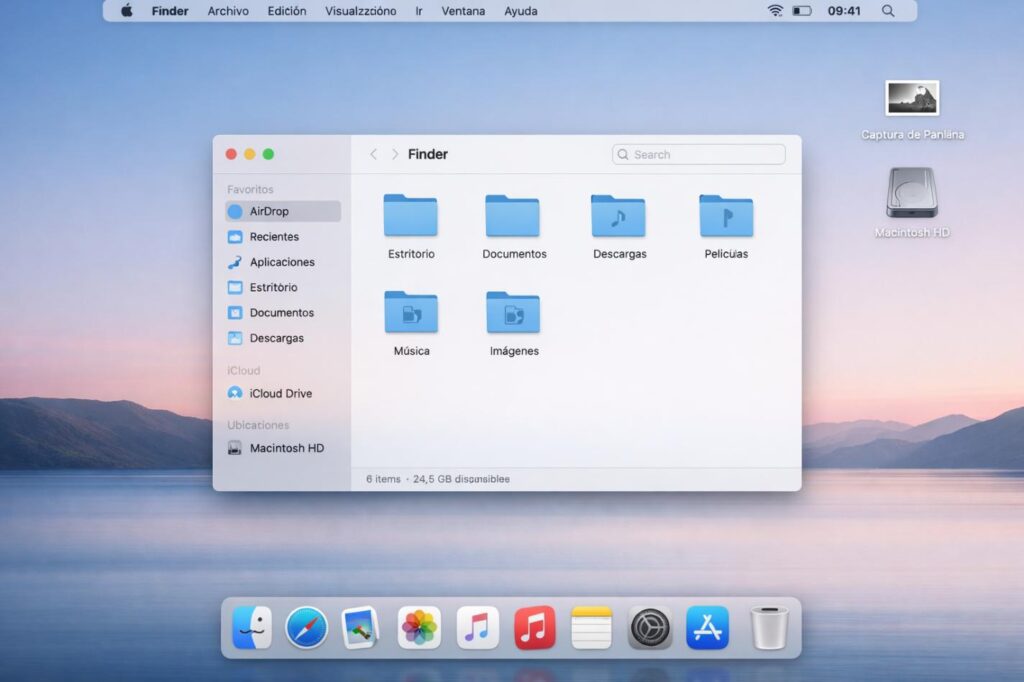Open the Apple menu

coord(127,10)
